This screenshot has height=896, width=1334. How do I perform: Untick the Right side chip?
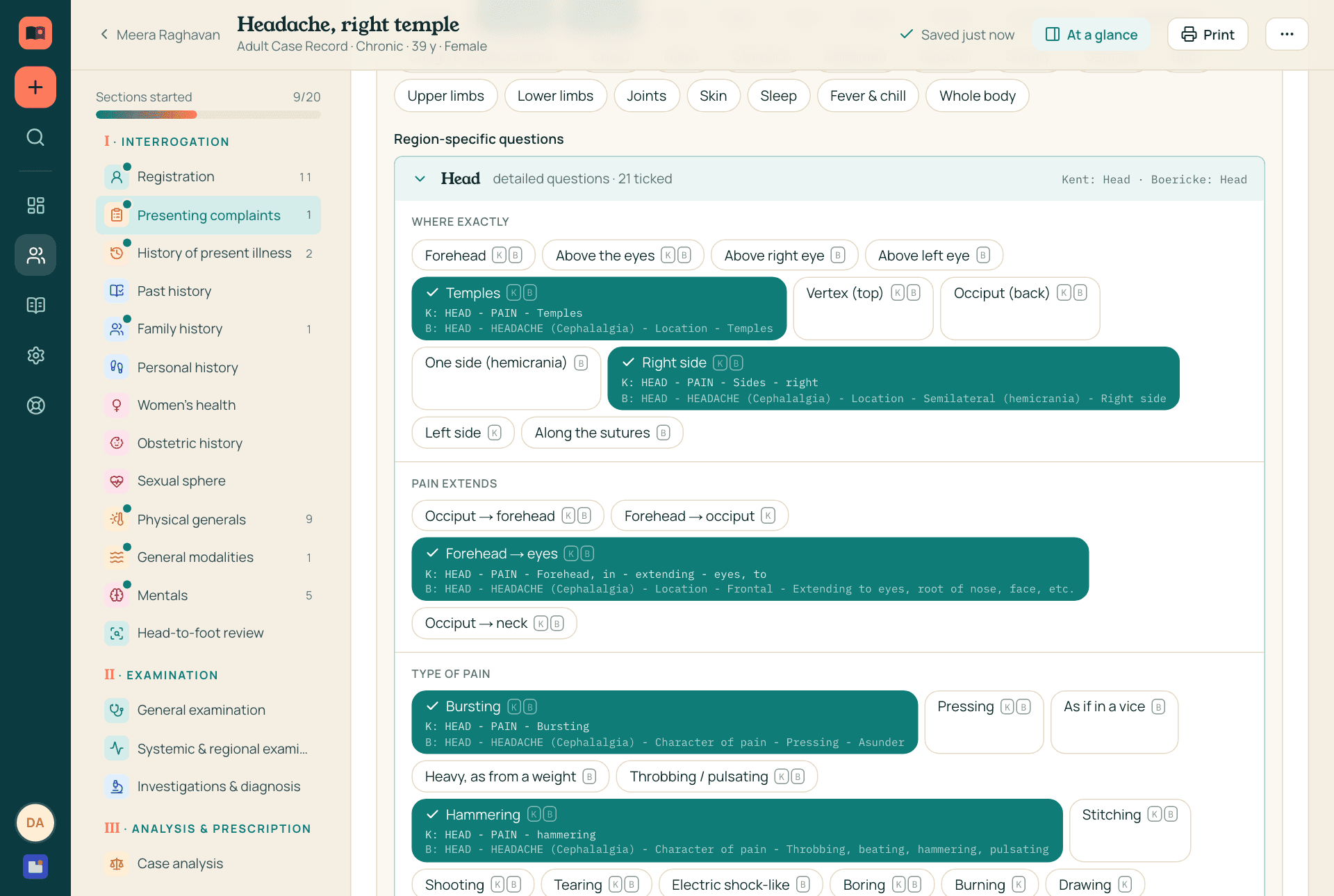pyautogui.click(x=894, y=379)
